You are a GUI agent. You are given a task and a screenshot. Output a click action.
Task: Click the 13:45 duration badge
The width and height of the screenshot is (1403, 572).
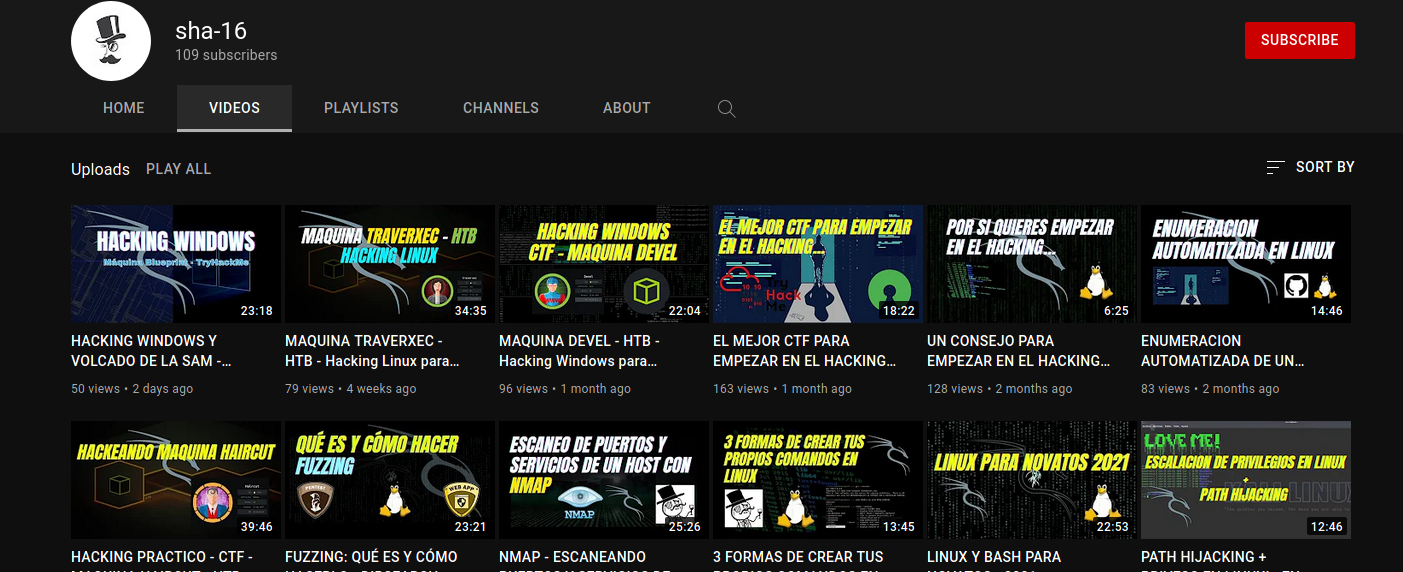(x=899, y=527)
